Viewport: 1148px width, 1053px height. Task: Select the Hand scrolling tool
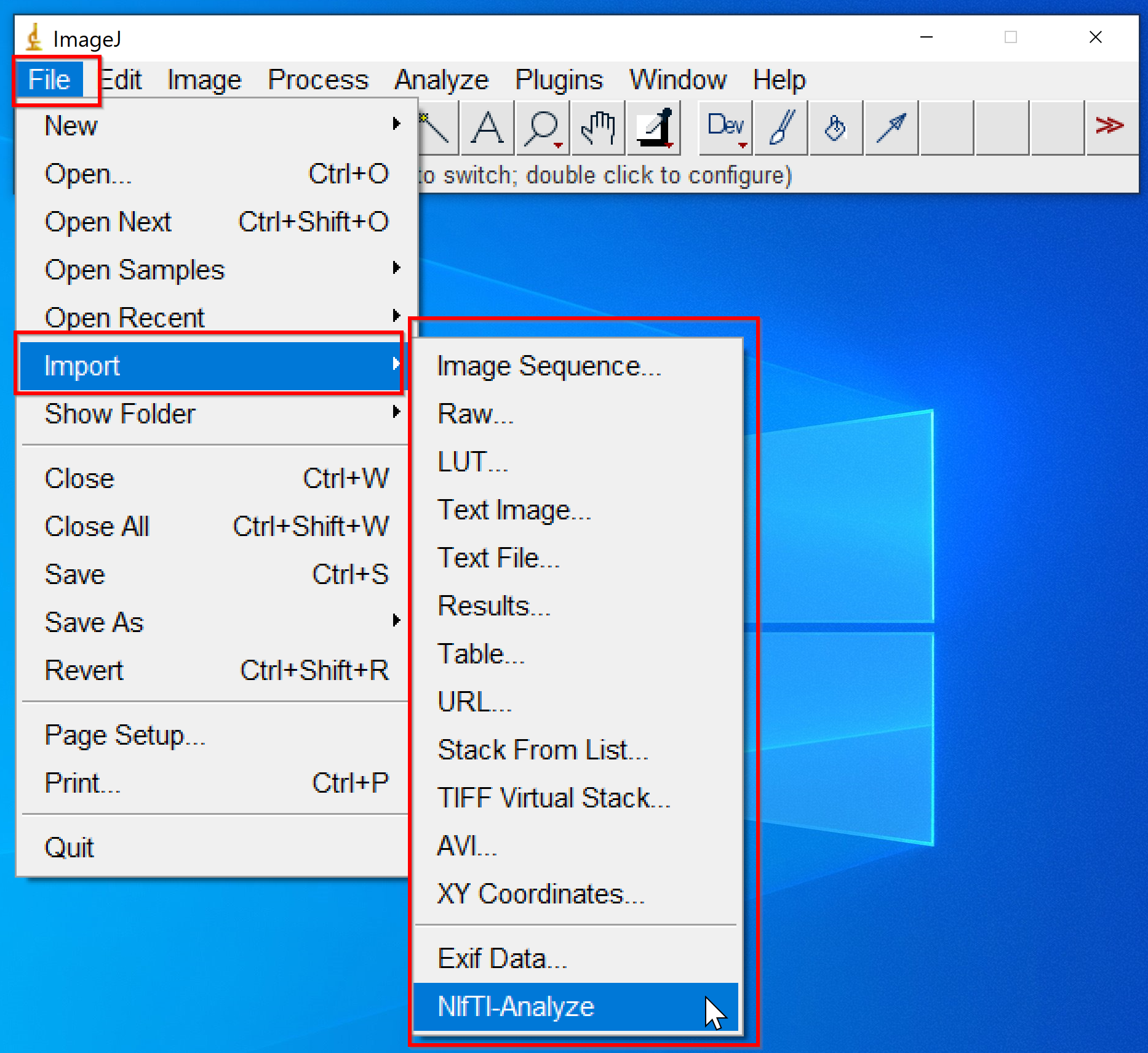(x=597, y=128)
